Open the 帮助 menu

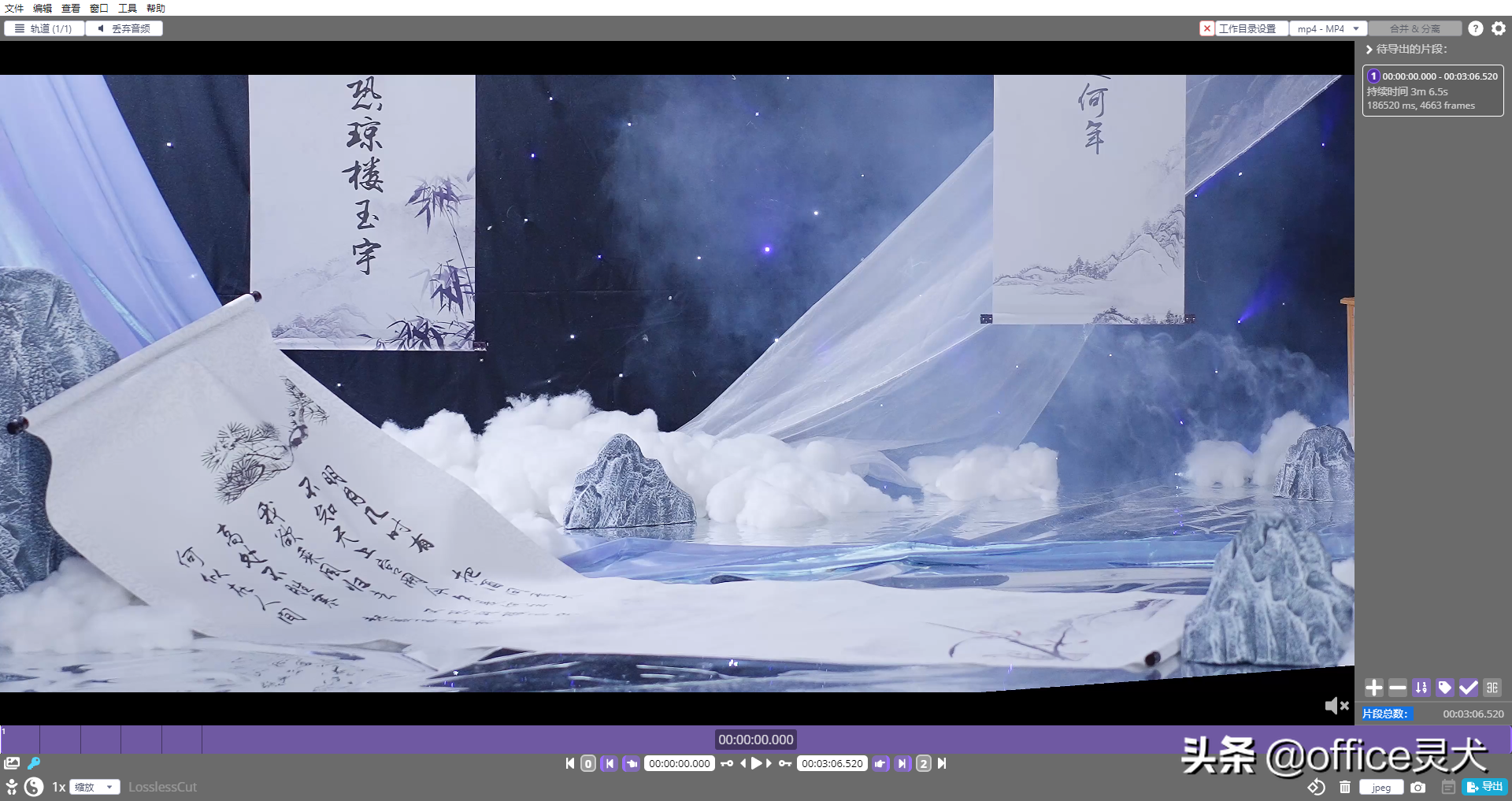coord(156,8)
